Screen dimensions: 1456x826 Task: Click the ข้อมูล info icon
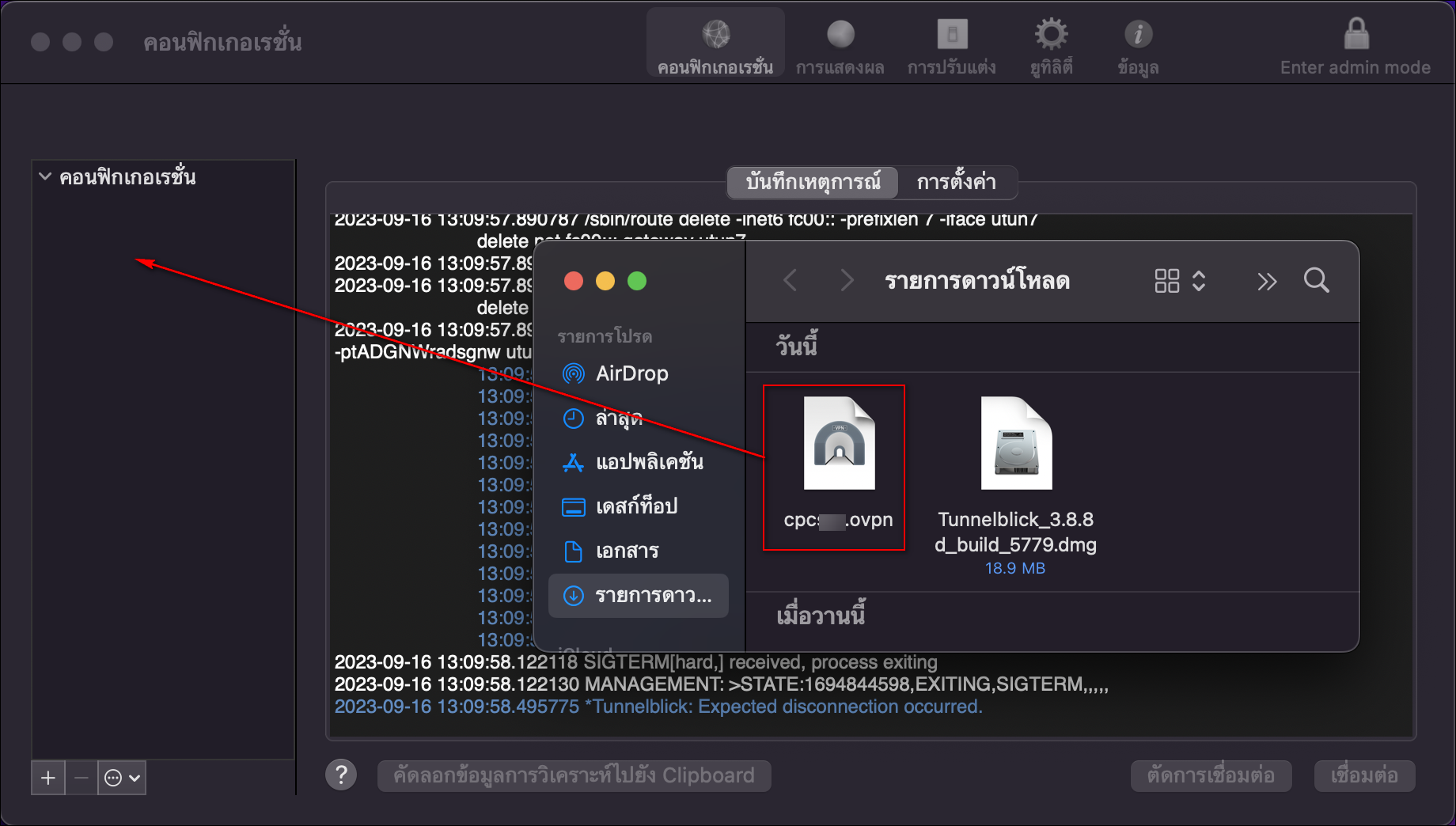[x=1137, y=33]
